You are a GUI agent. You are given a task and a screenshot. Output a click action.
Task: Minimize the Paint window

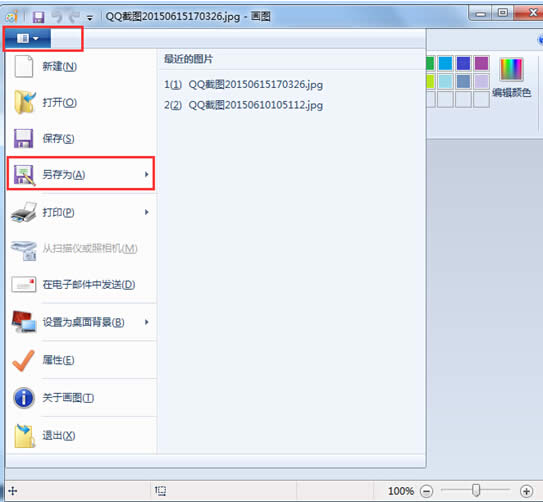click(x=480, y=14)
